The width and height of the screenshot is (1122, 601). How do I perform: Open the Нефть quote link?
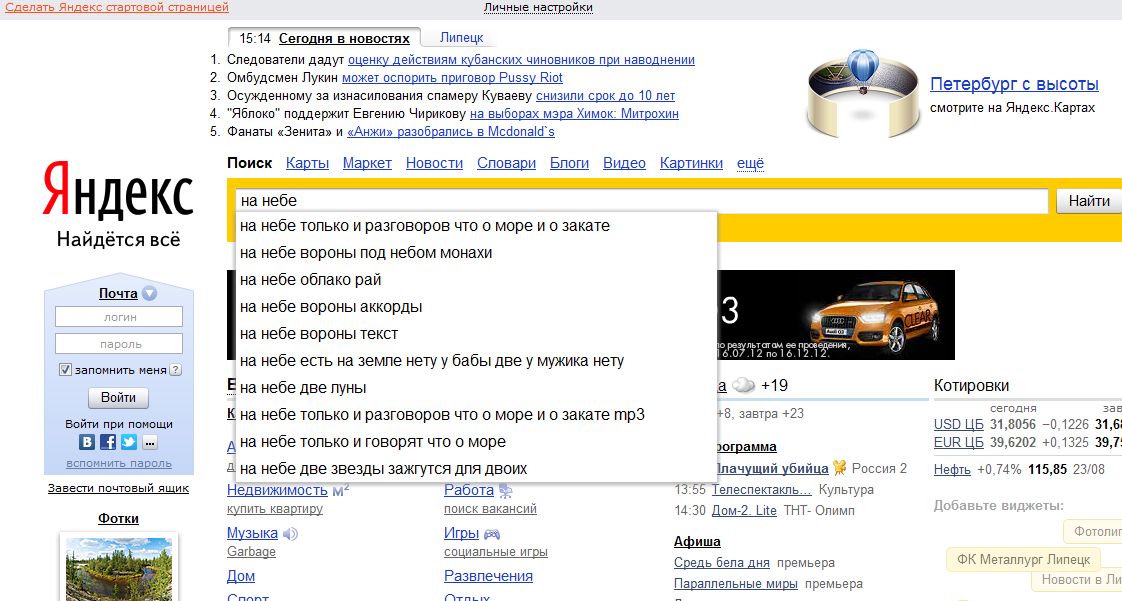[952, 469]
